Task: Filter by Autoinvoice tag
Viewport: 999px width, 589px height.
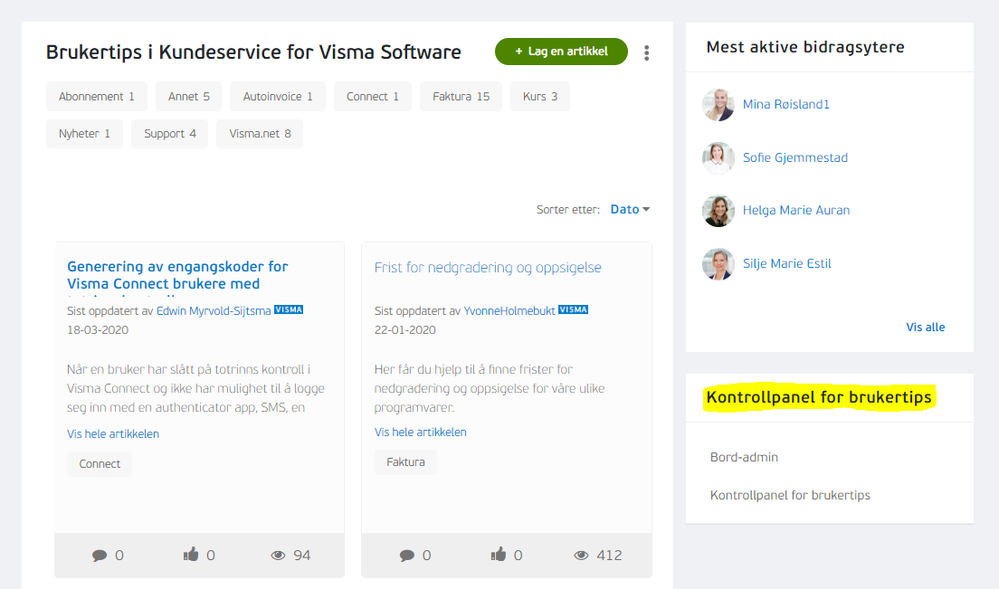Action: (278, 96)
